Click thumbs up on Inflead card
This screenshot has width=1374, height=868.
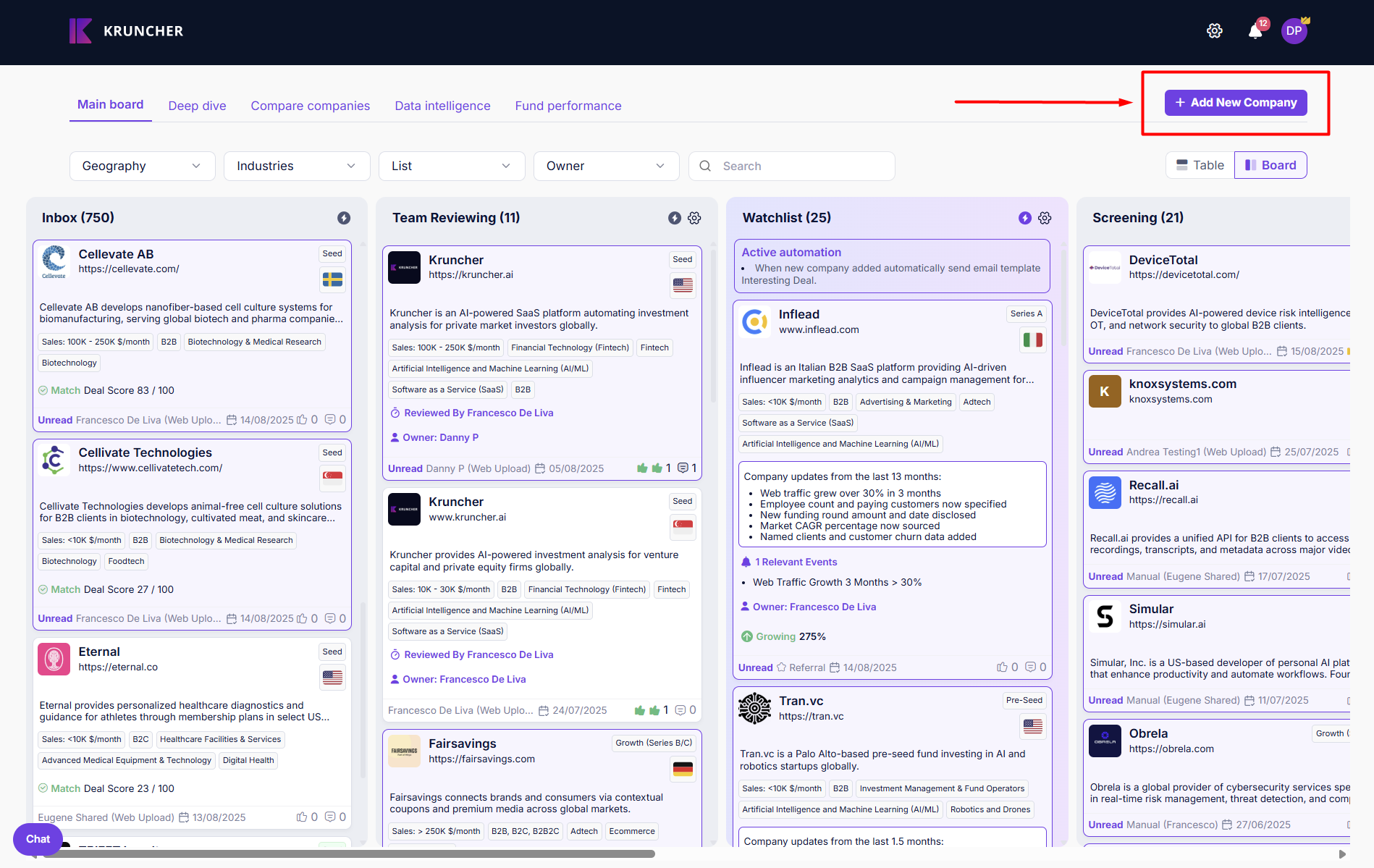point(1002,667)
